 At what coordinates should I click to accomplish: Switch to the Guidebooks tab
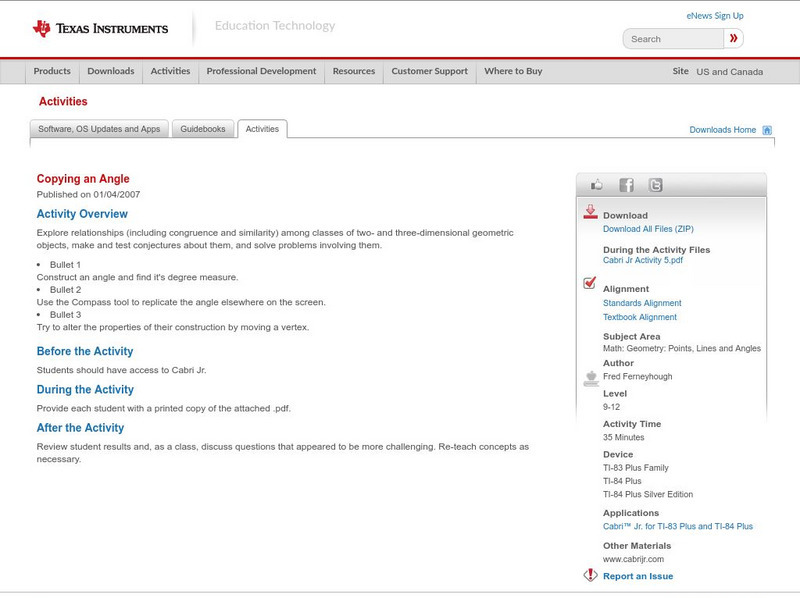[204, 129]
